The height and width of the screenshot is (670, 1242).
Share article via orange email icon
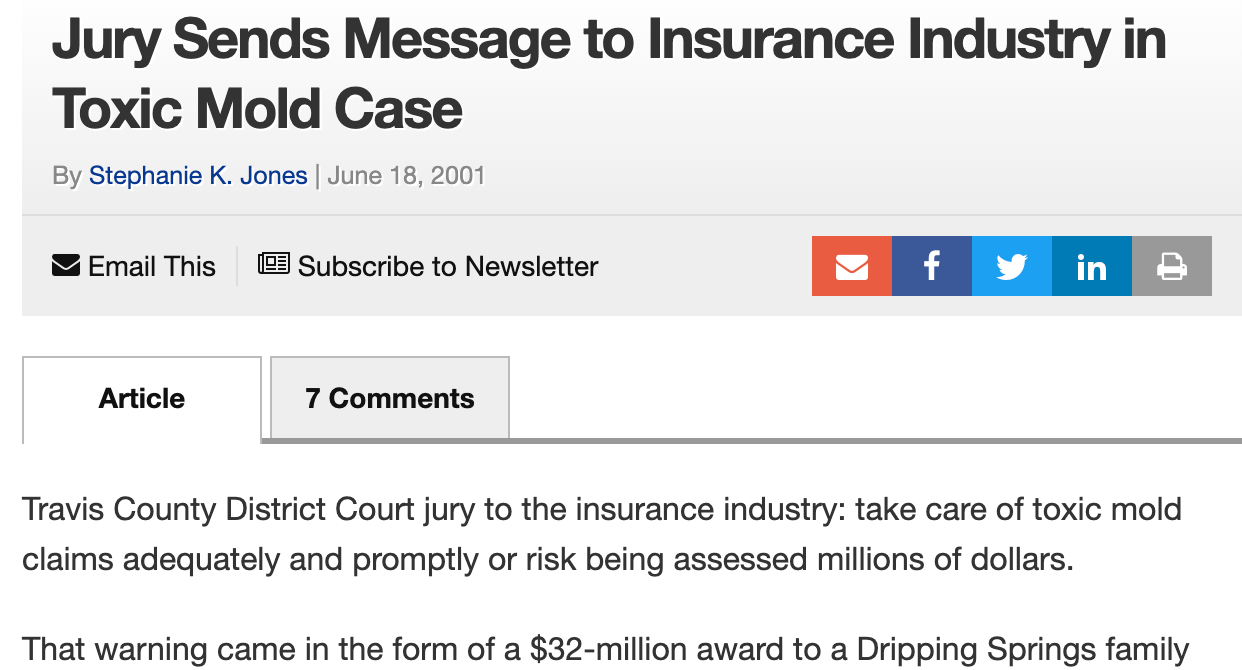click(x=851, y=266)
